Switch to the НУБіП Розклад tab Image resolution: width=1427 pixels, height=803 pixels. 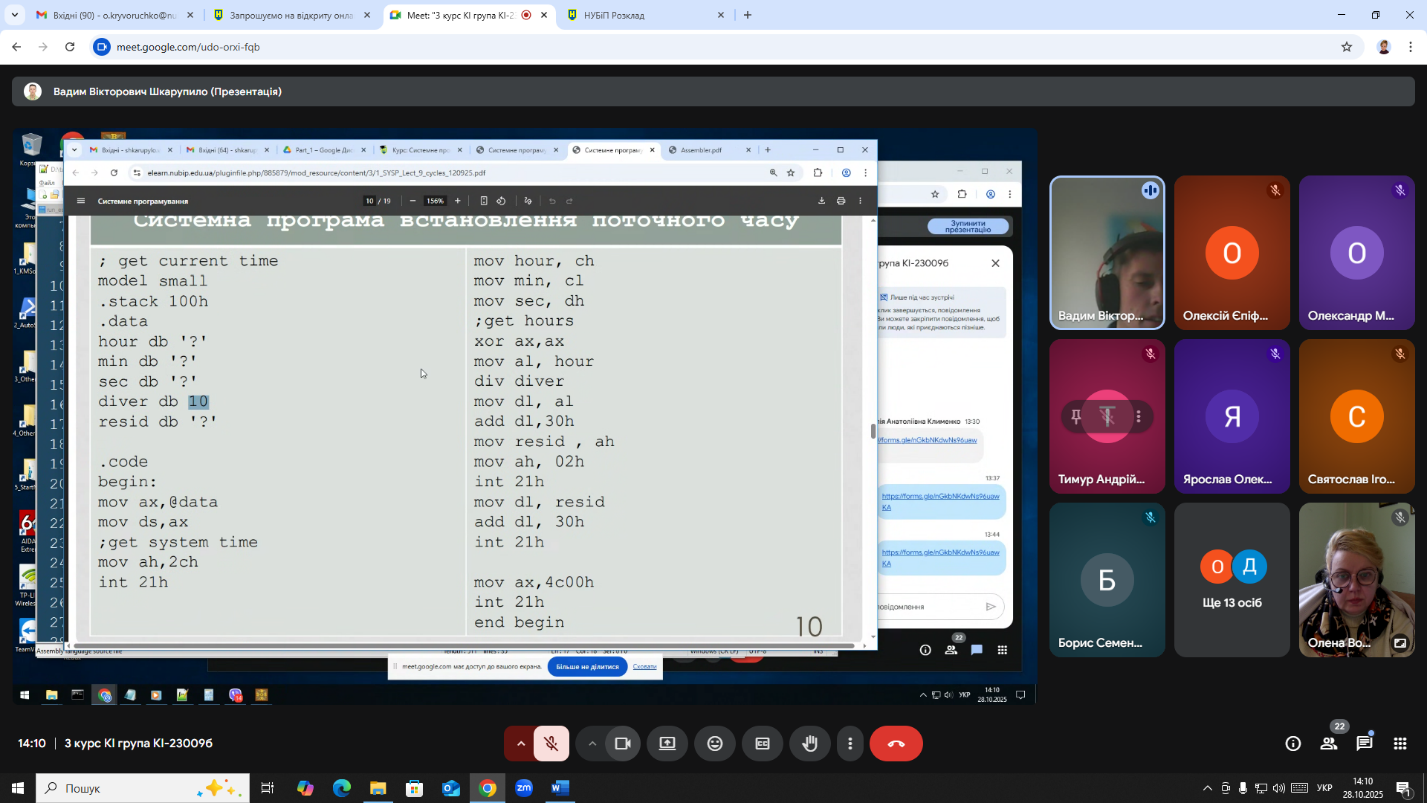(646, 15)
